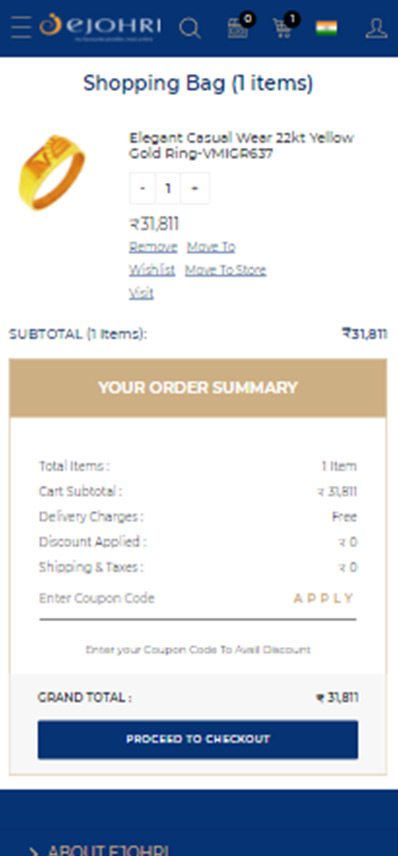398x856 pixels.
Task: Open the search magnifier icon
Action: pyautogui.click(x=189, y=28)
